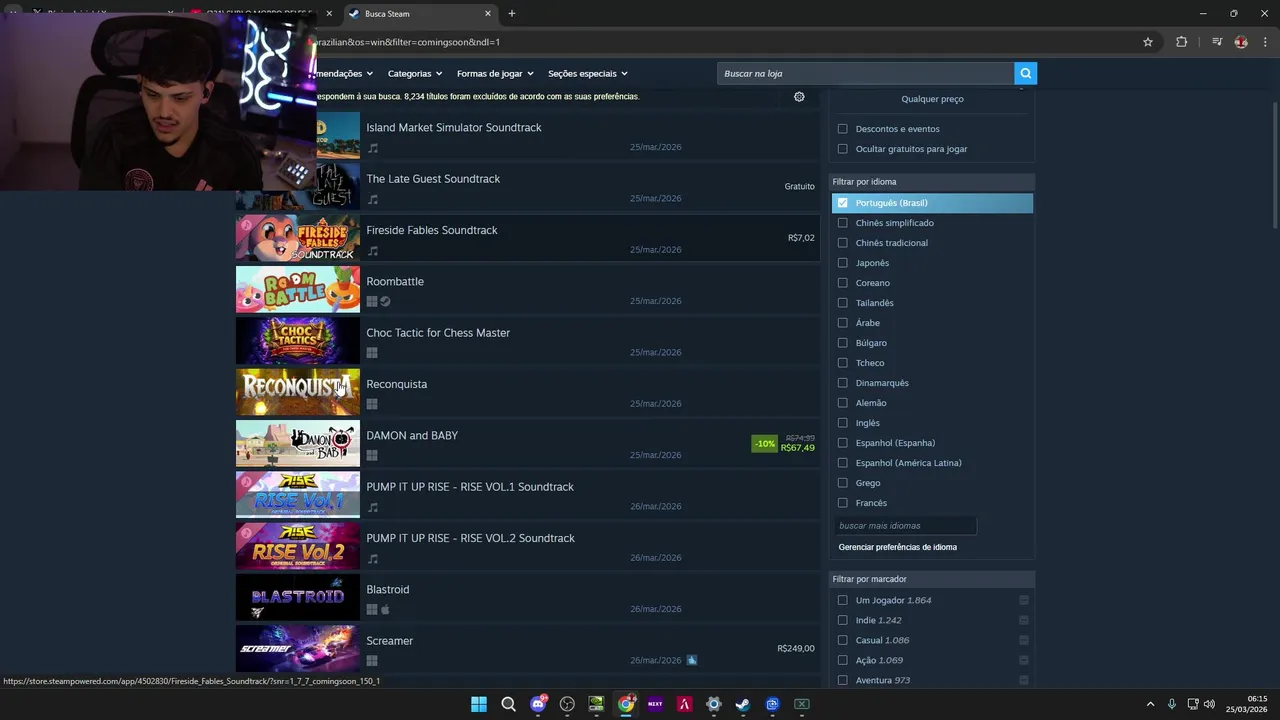Open Gerenciar preferências de idioma link
The width and height of the screenshot is (1280, 720).
point(898,547)
